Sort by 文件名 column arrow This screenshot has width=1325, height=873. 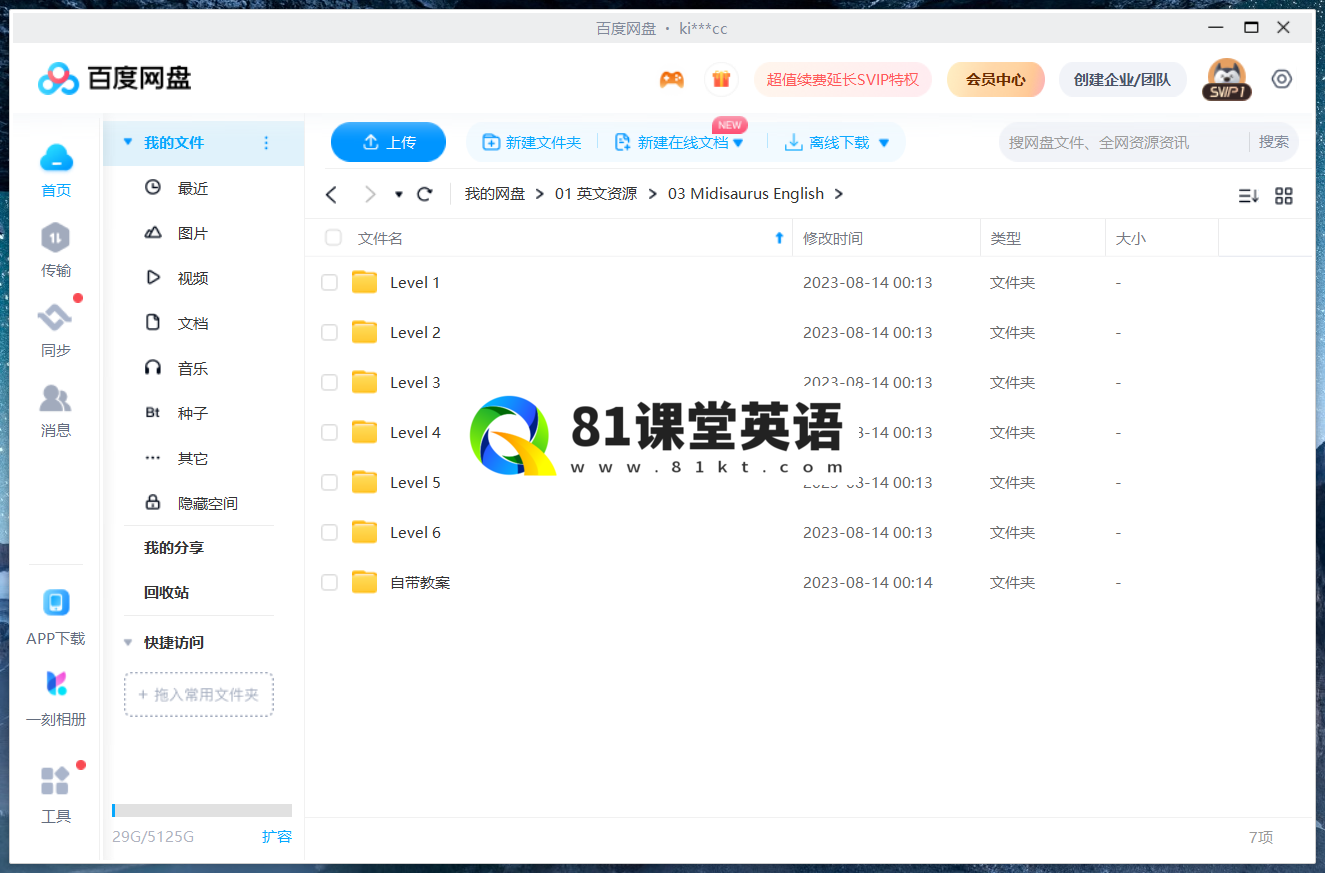pos(779,238)
